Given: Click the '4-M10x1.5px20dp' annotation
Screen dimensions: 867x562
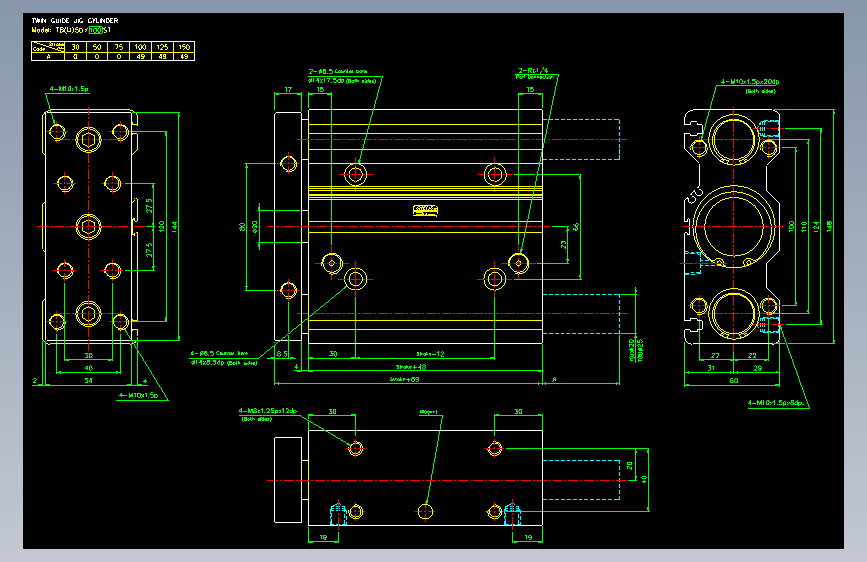Looking at the screenshot, I should 750,82.
